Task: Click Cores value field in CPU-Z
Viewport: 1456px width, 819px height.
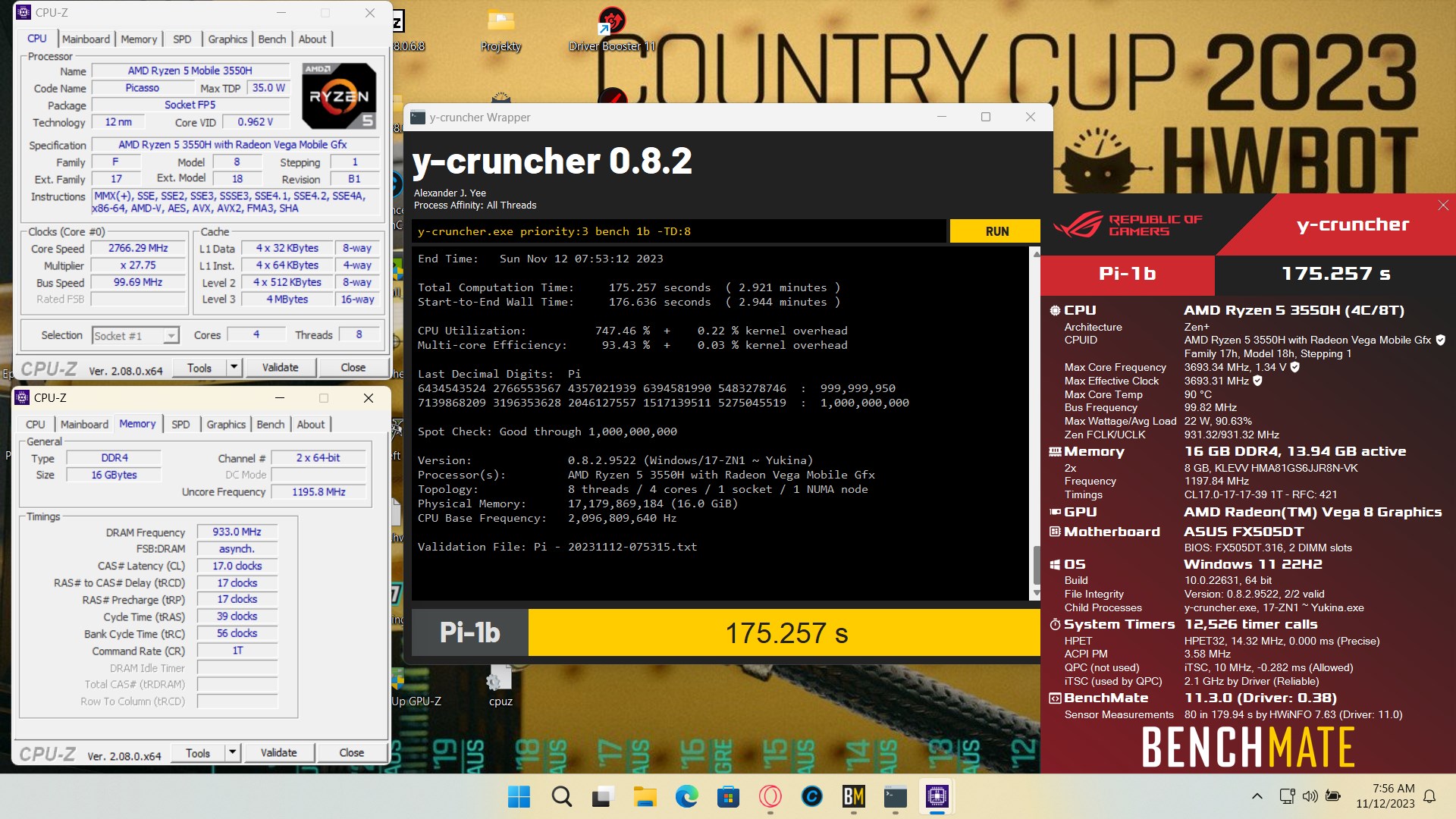Action: coord(256,334)
